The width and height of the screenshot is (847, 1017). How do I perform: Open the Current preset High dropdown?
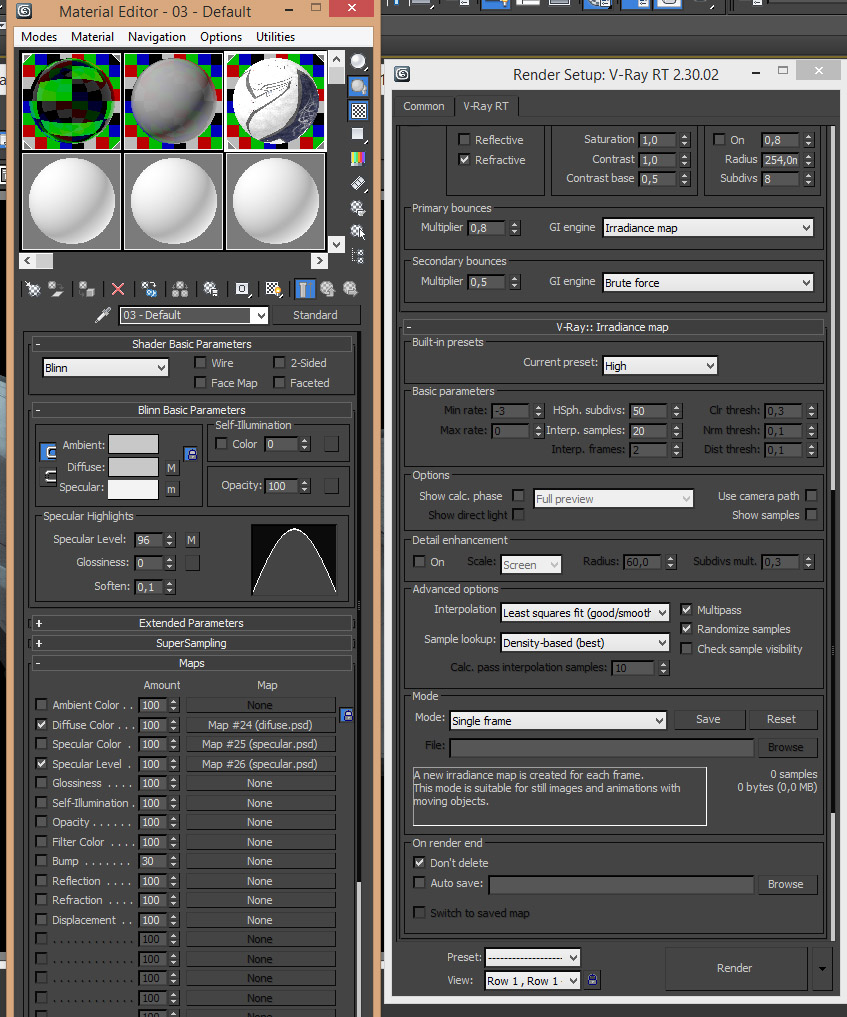coord(660,366)
